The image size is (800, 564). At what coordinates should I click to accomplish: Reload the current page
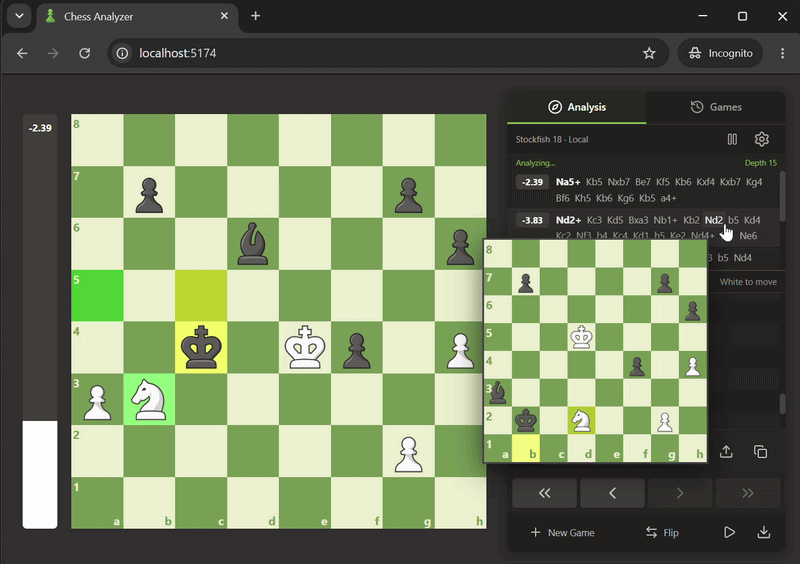85,53
